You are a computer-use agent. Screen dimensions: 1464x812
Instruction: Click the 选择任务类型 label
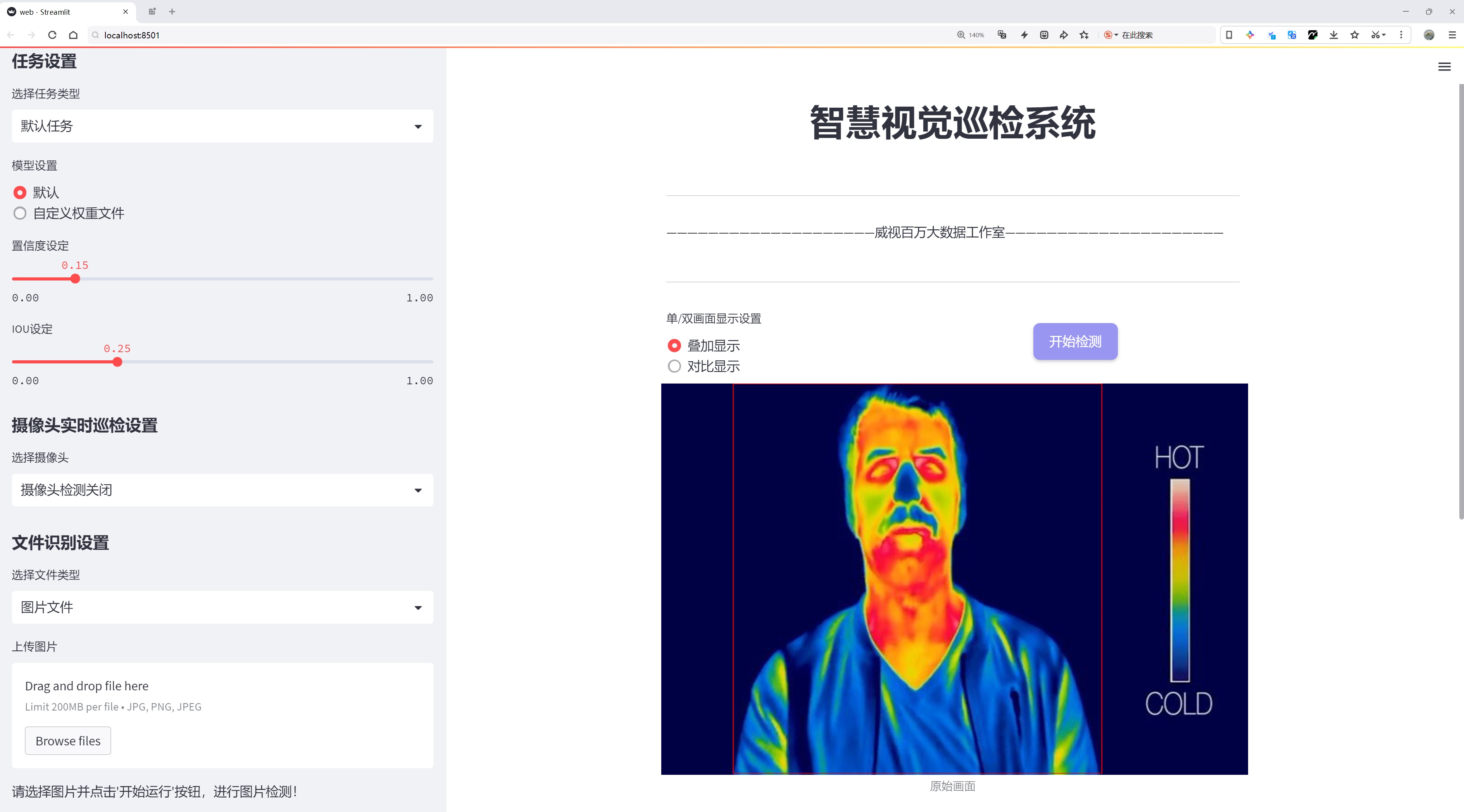[x=46, y=94]
